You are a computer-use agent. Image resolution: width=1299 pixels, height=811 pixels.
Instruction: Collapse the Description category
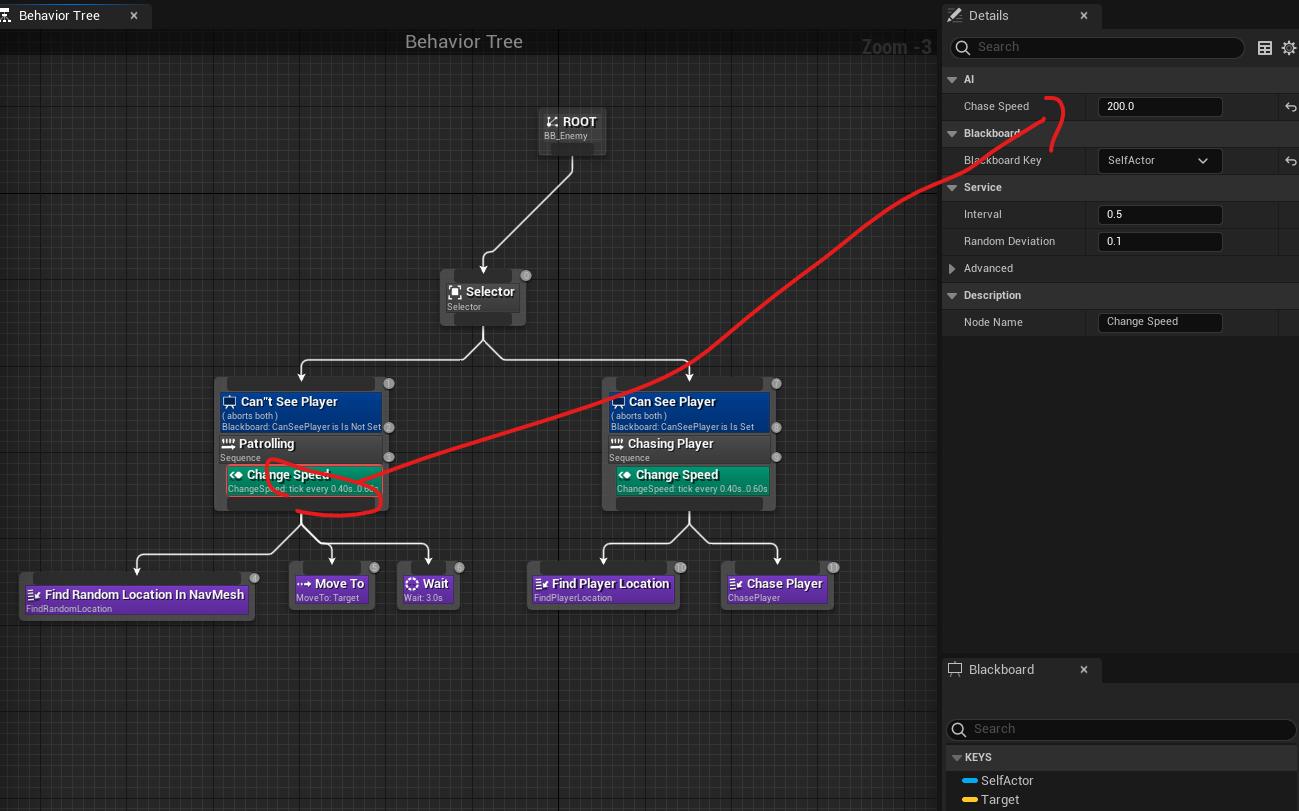950,295
